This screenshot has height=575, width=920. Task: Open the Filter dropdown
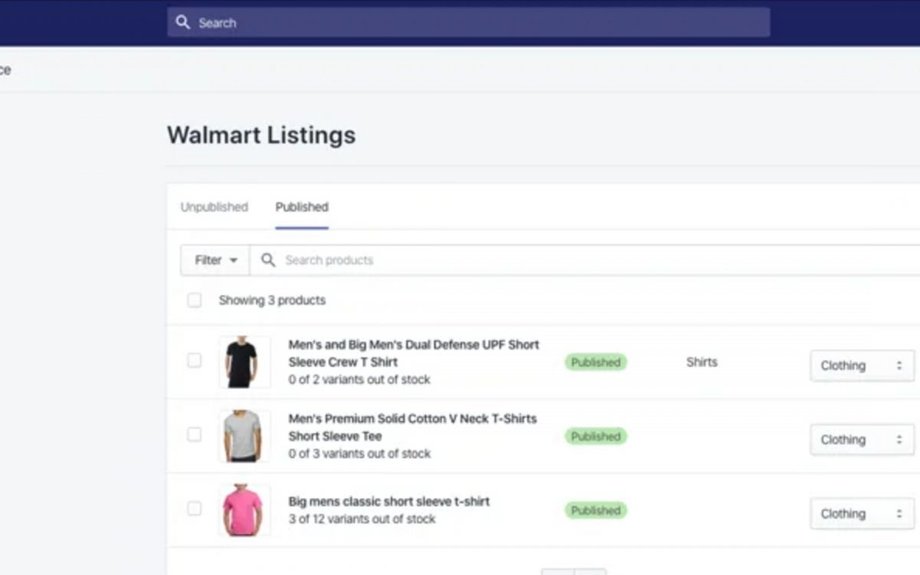click(215, 260)
